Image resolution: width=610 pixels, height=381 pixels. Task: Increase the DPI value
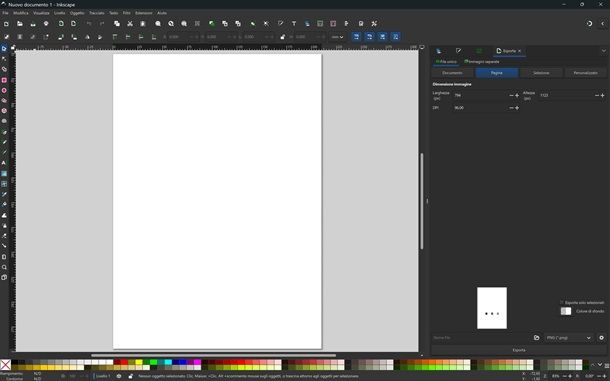(517, 108)
